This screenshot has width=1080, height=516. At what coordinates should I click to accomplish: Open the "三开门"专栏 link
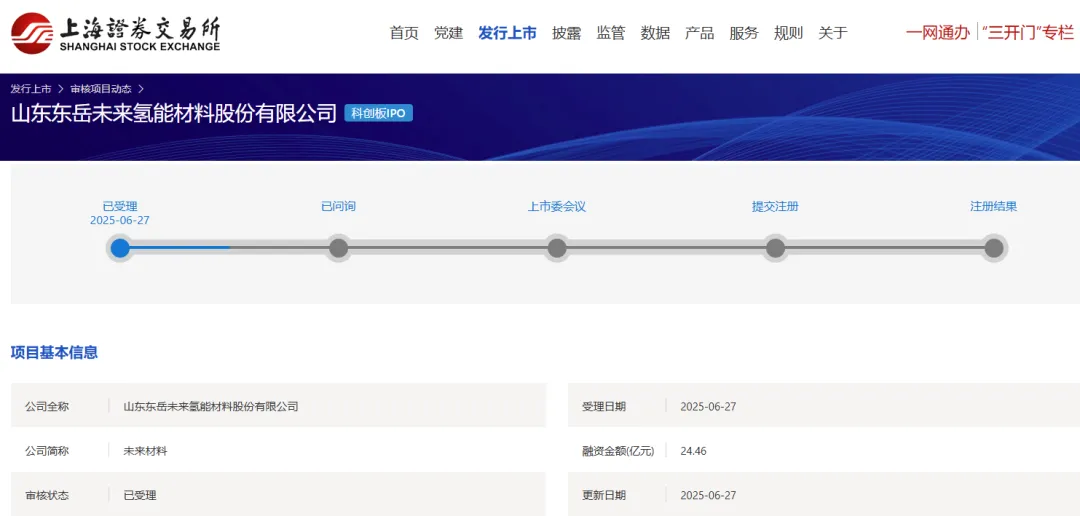(1028, 32)
